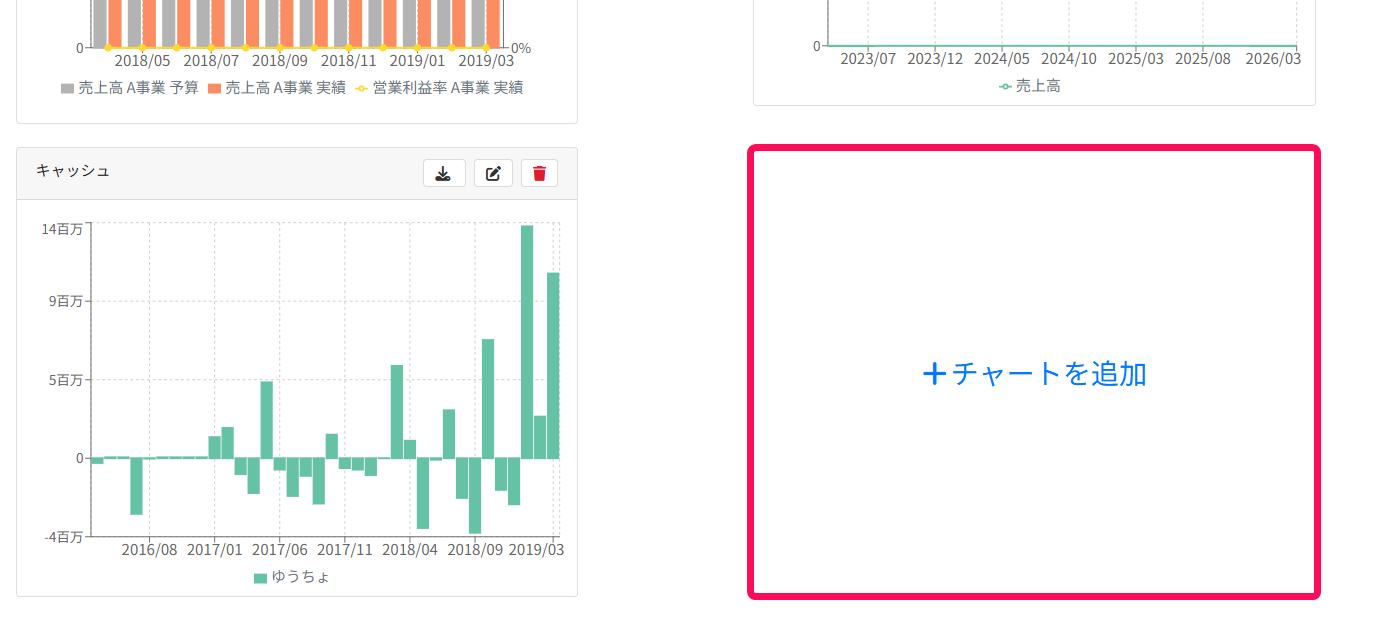Click the orange 実績 legend color swatch
This screenshot has height=635, width=1387.
coord(214,89)
